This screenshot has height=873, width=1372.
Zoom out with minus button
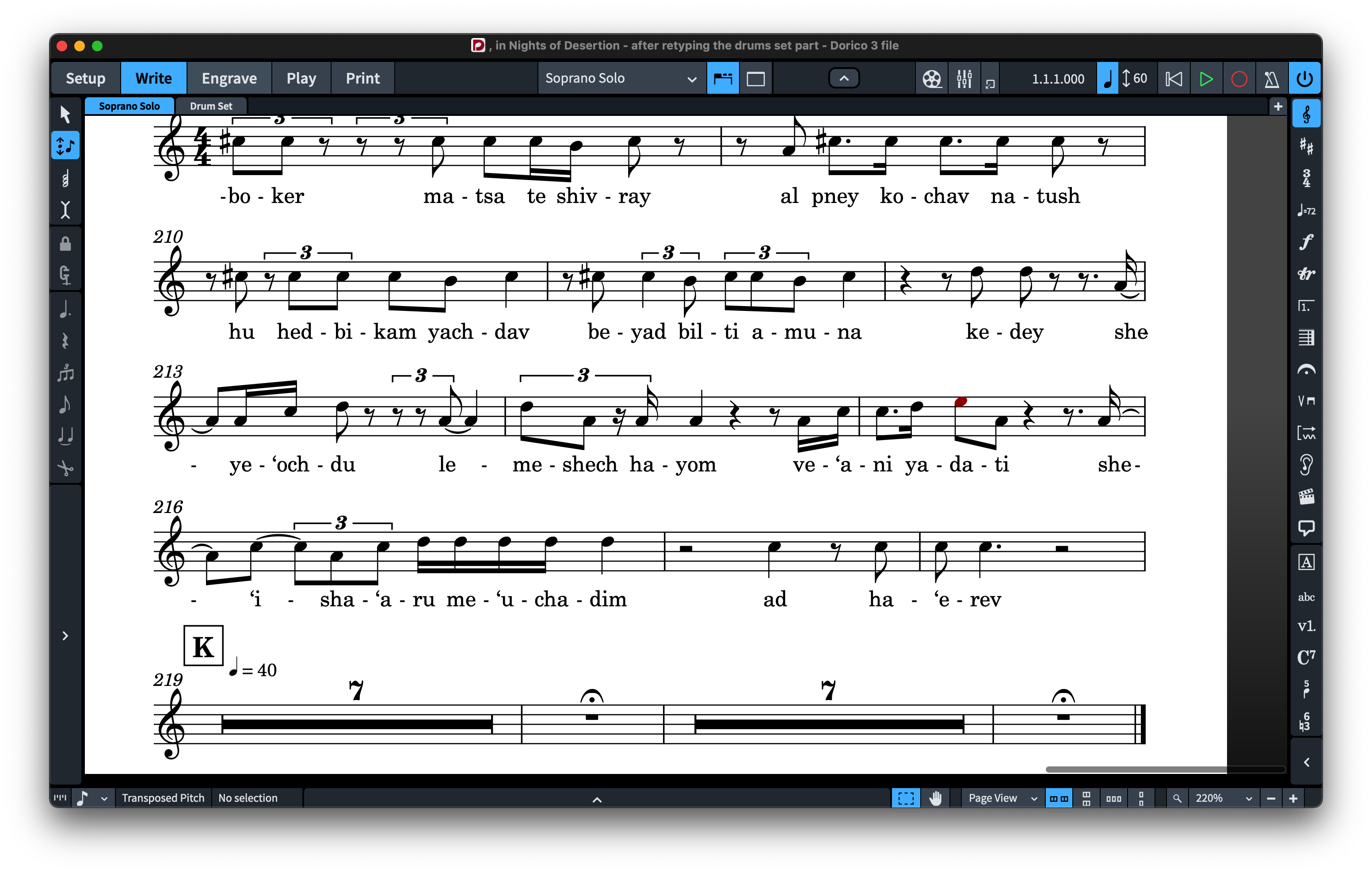[x=1271, y=798]
